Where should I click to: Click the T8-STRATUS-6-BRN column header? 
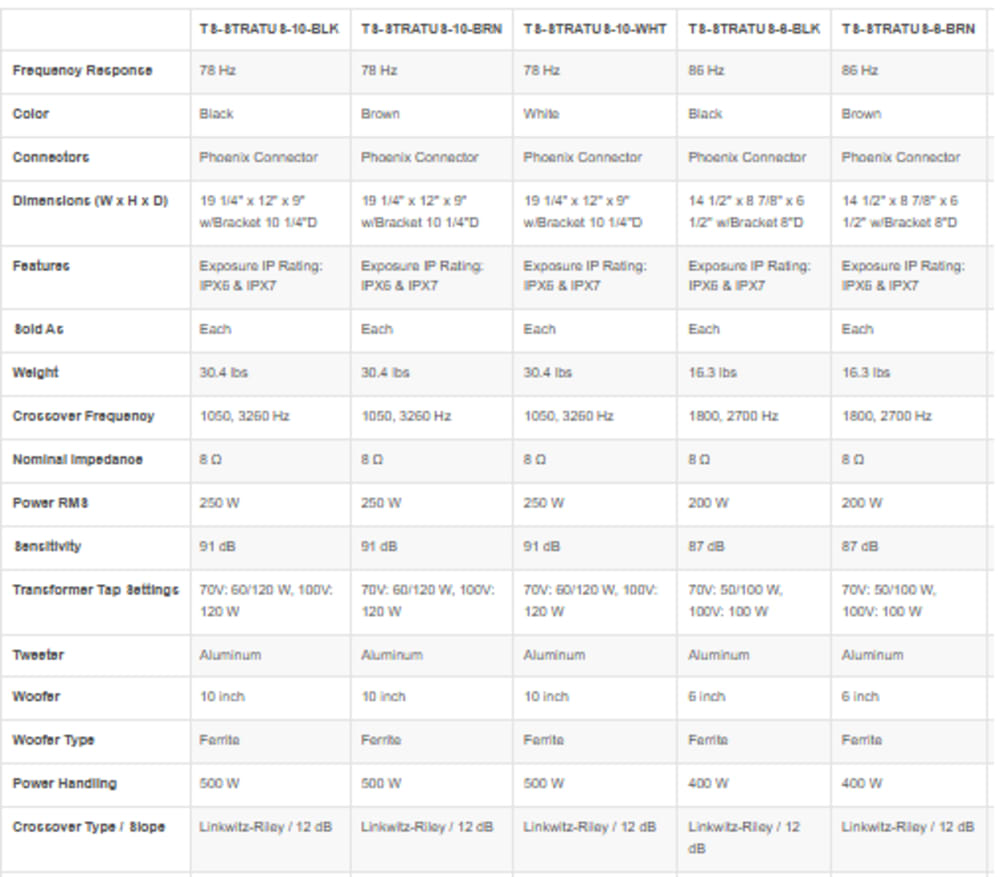point(908,29)
